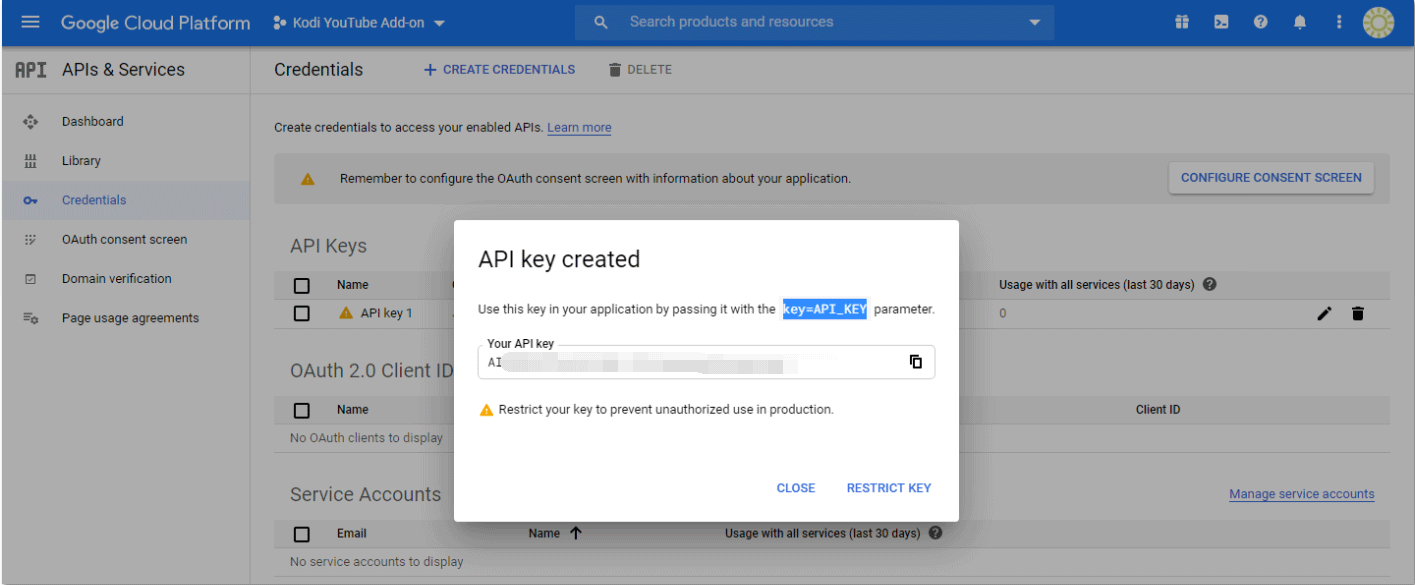Open the account avatar
The image size is (1415, 585).
(x=1378, y=22)
